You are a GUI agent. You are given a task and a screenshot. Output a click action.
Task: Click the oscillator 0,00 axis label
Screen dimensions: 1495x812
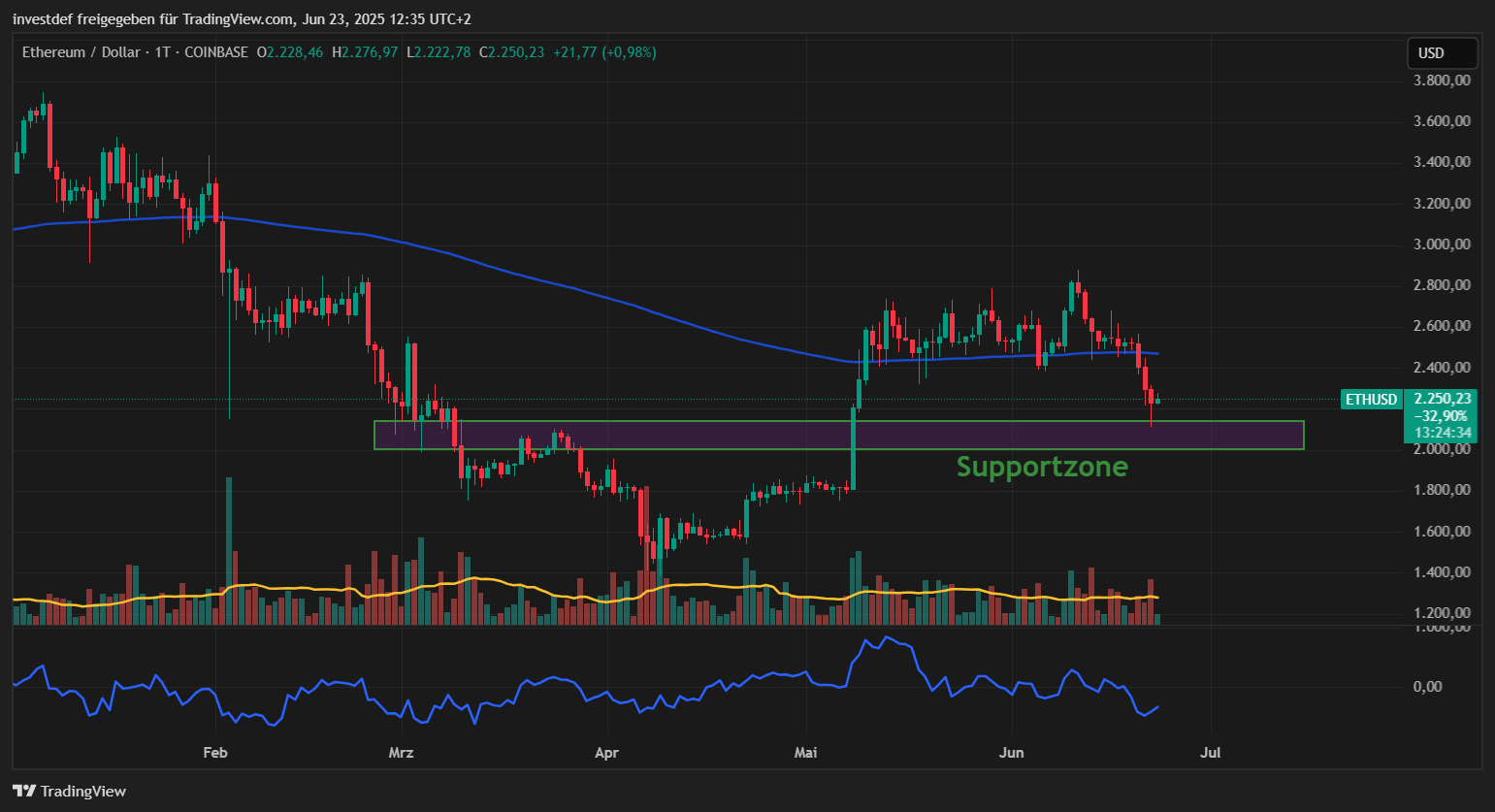(1427, 687)
